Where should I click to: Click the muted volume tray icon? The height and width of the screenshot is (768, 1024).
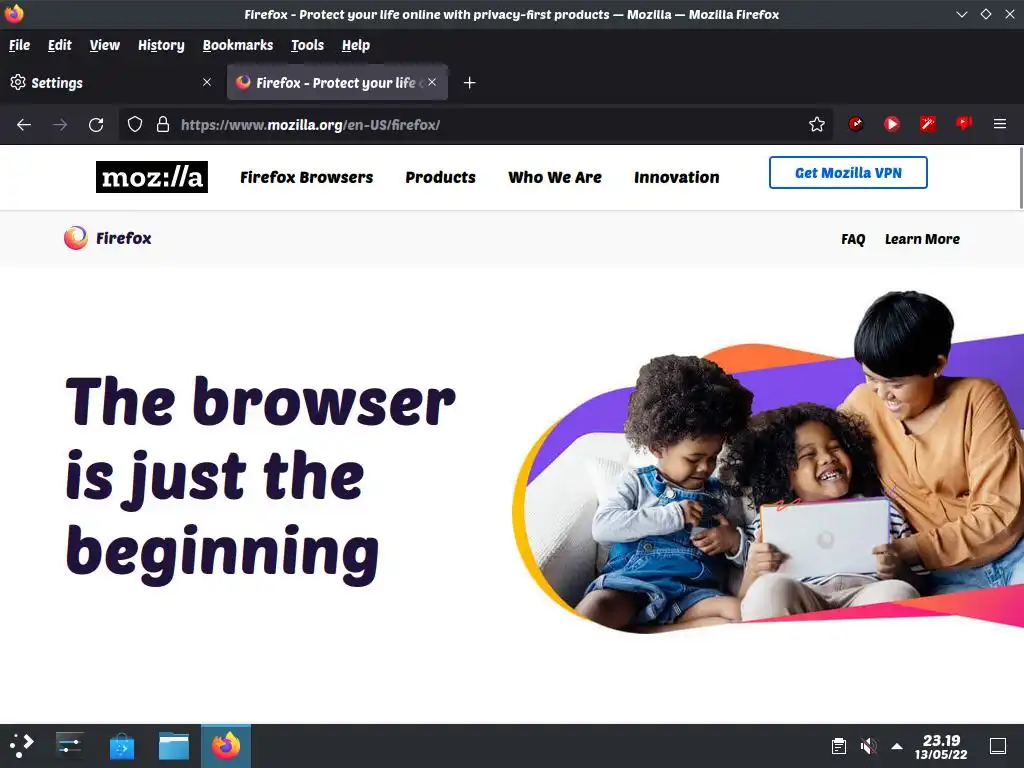868,746
